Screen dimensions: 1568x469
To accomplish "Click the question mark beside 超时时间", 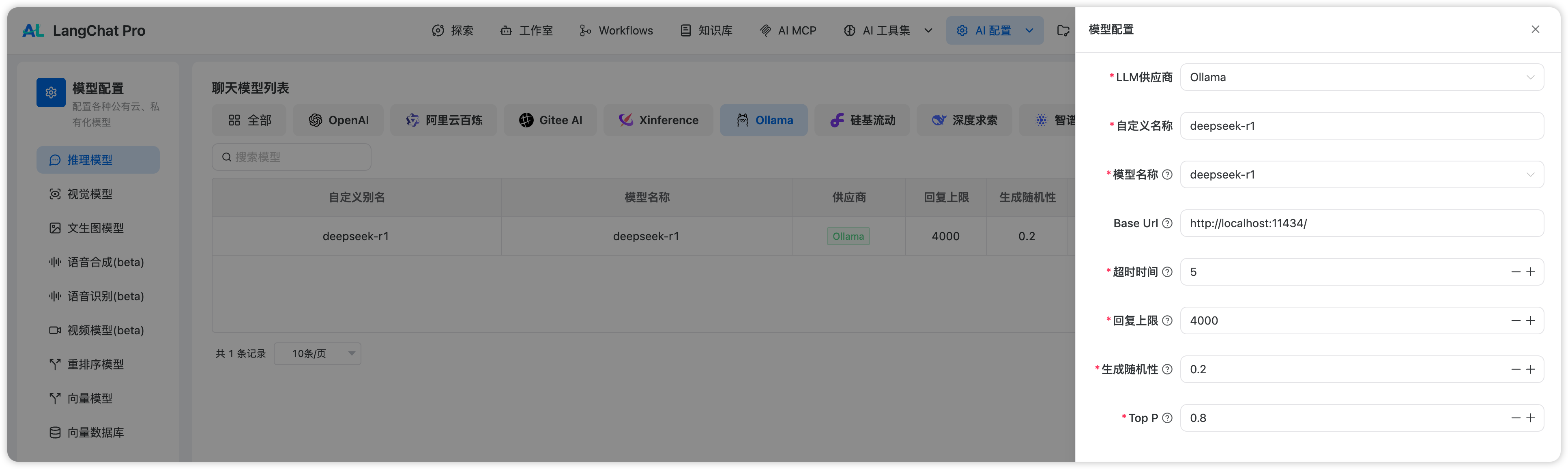I will (1167, 272).
